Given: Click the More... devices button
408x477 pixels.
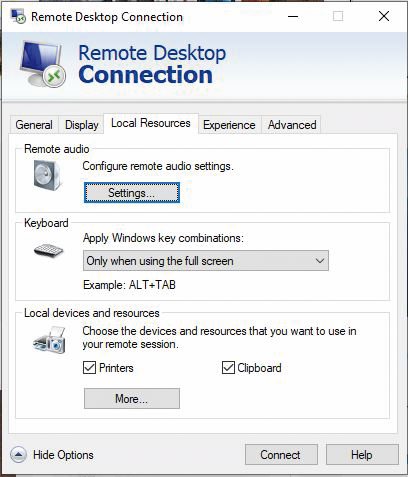Looking at the screenshot, I should point(132,398).
